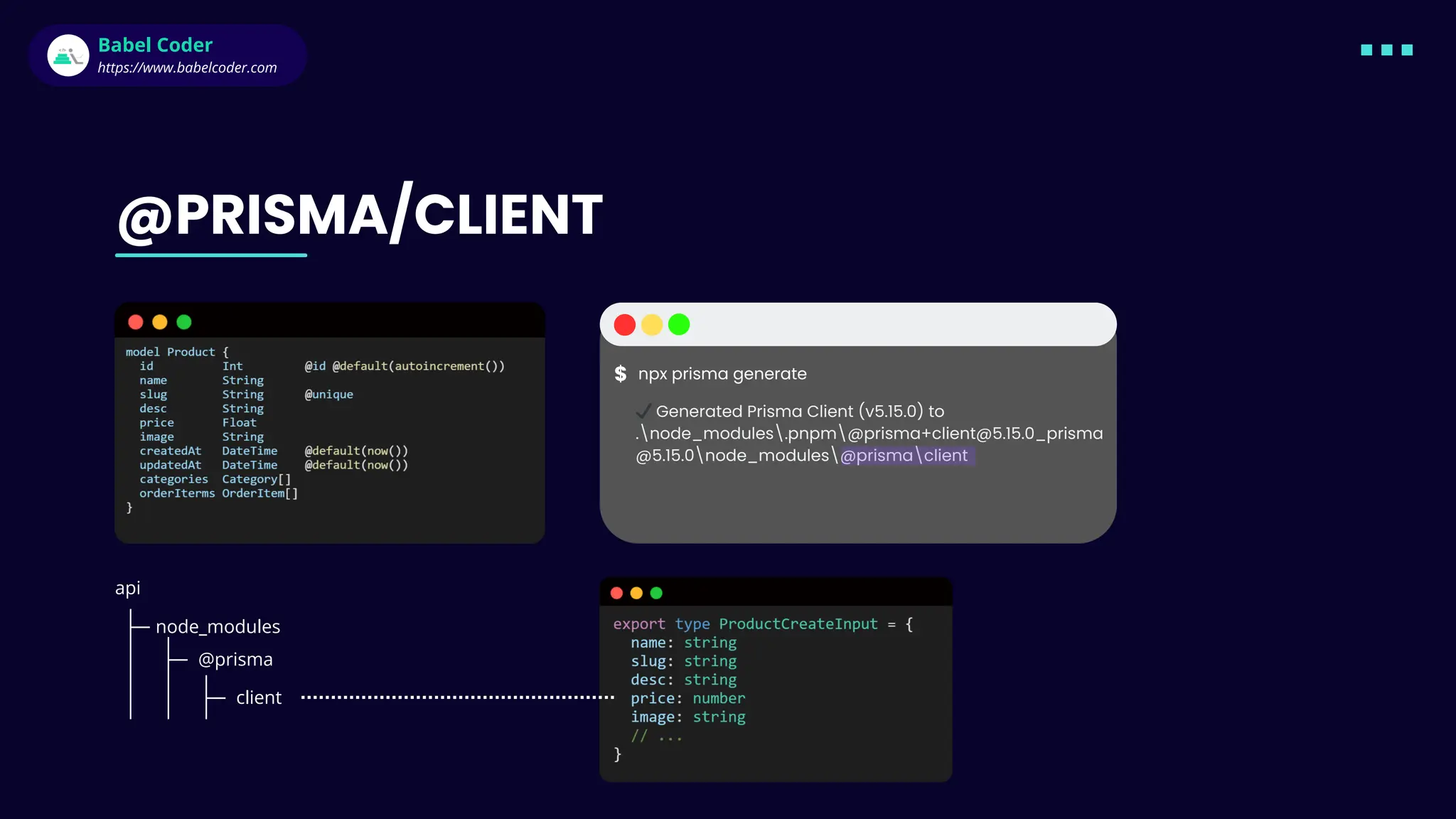Click "name: string" in ProductCreateInput
This screenshot has width=1456, height=819.
[x=684, y=643]
